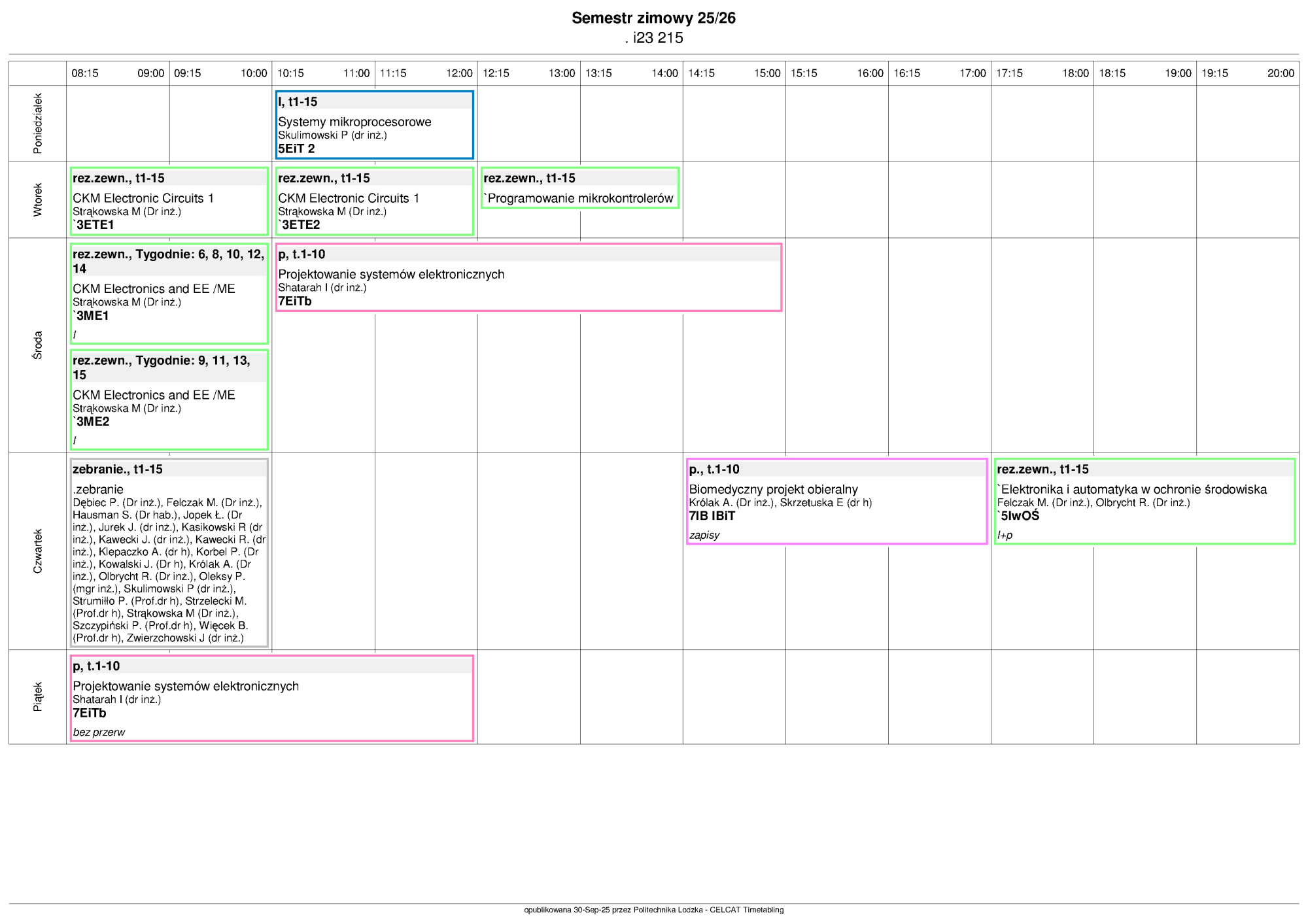Select the CKM Electronic Circuits 1 3ETE2 block
The width and height of the screenshot is (1308, 924).
click(374, 201)
